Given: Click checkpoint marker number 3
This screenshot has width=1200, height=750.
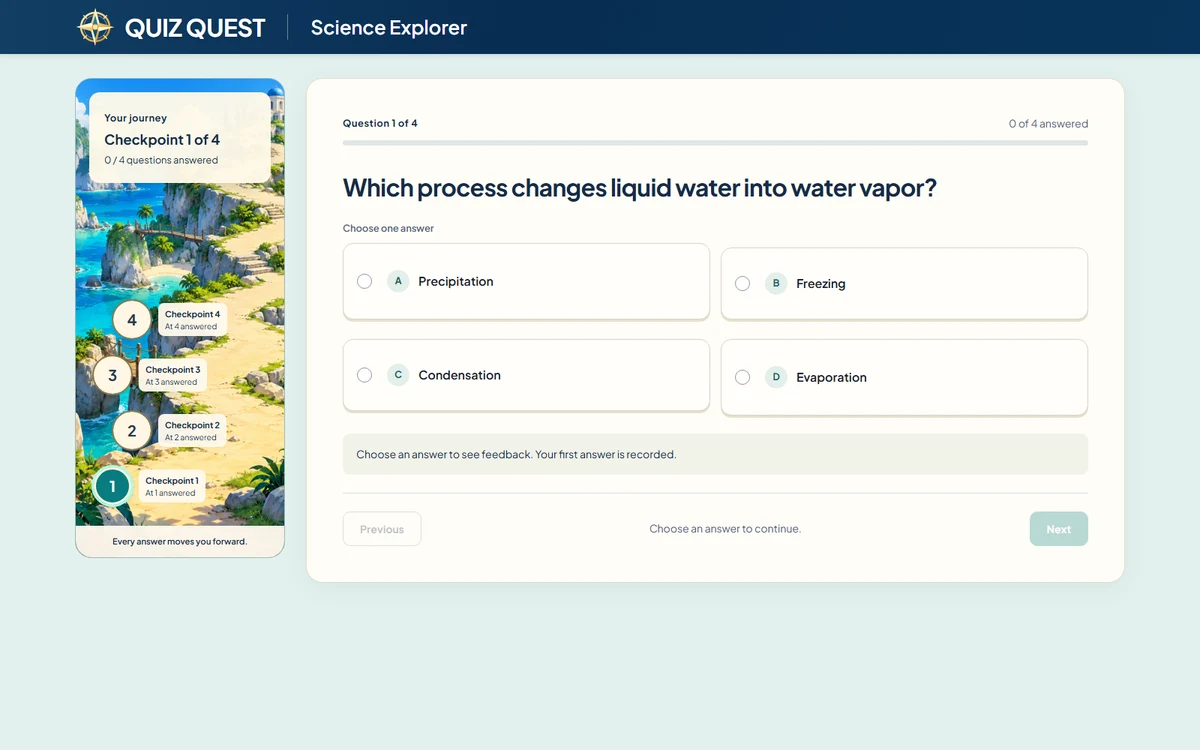Looking at the screenshot, I should pos(112,376).
